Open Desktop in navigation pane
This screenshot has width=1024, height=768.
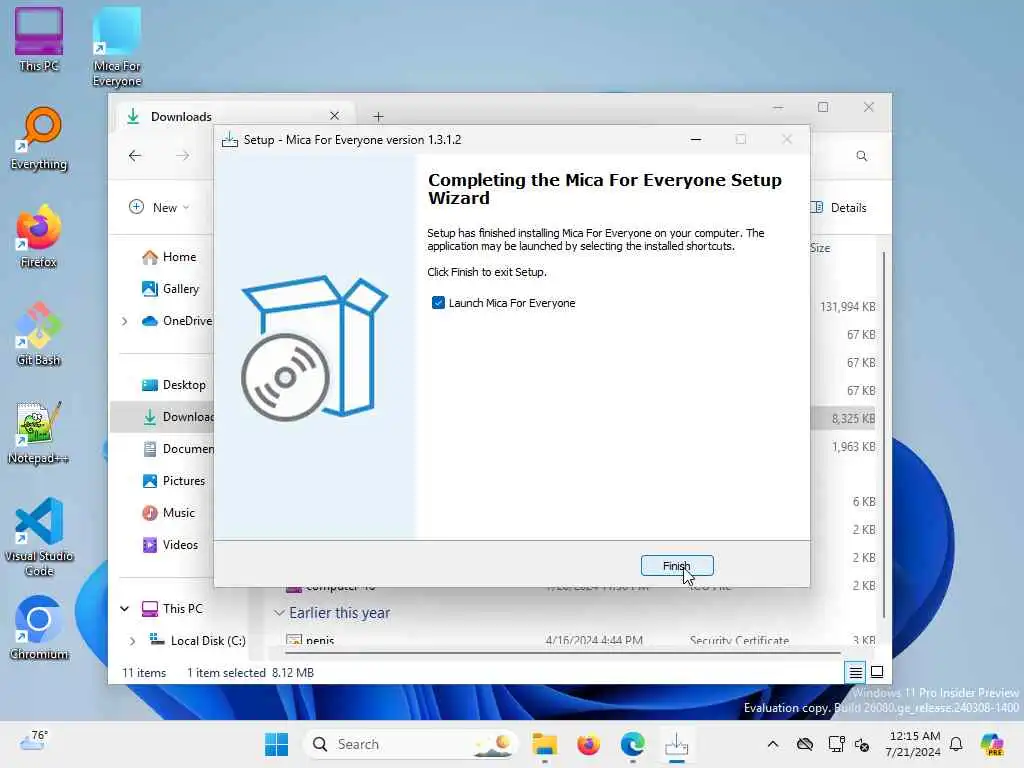tap(174, 385)
